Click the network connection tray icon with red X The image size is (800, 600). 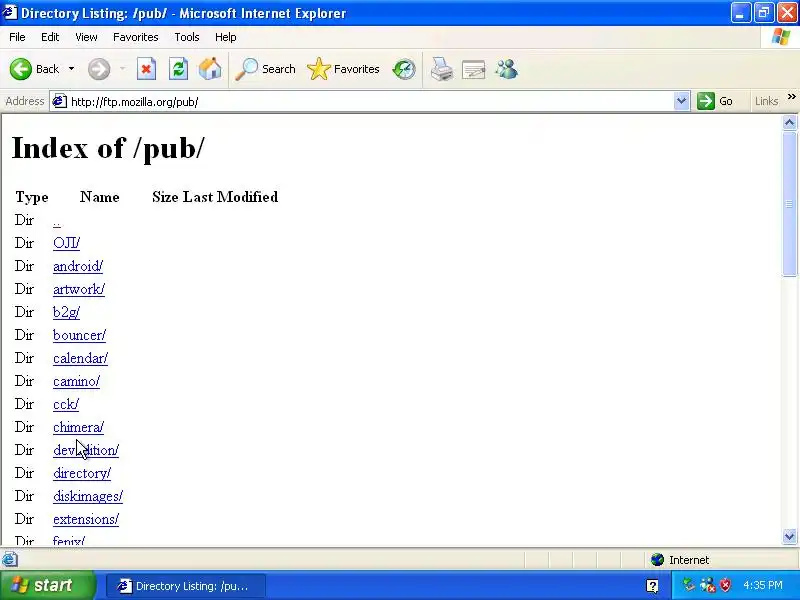707,585
